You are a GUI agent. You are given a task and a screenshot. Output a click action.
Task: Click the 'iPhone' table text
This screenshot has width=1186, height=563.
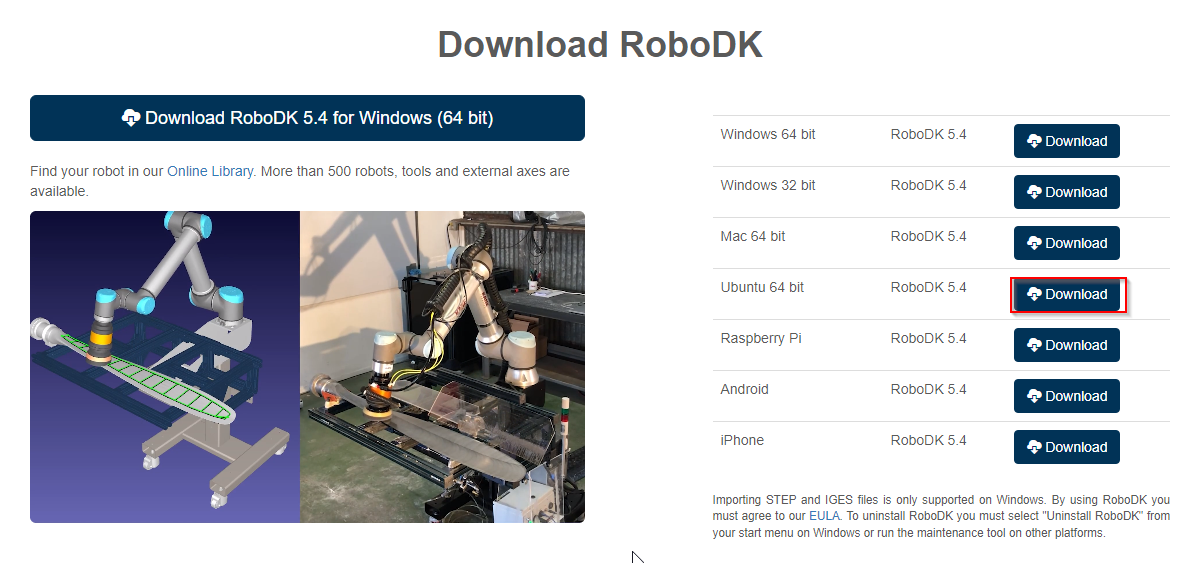tap(742, 440)
